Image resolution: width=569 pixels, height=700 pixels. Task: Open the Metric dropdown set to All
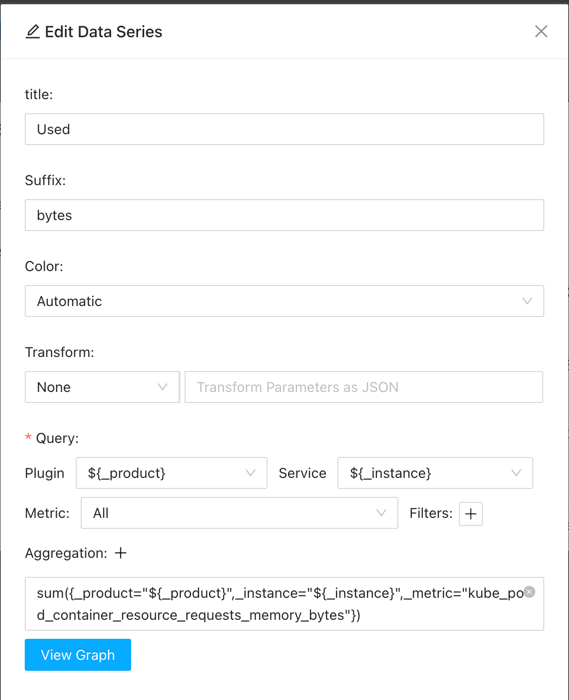239,513
